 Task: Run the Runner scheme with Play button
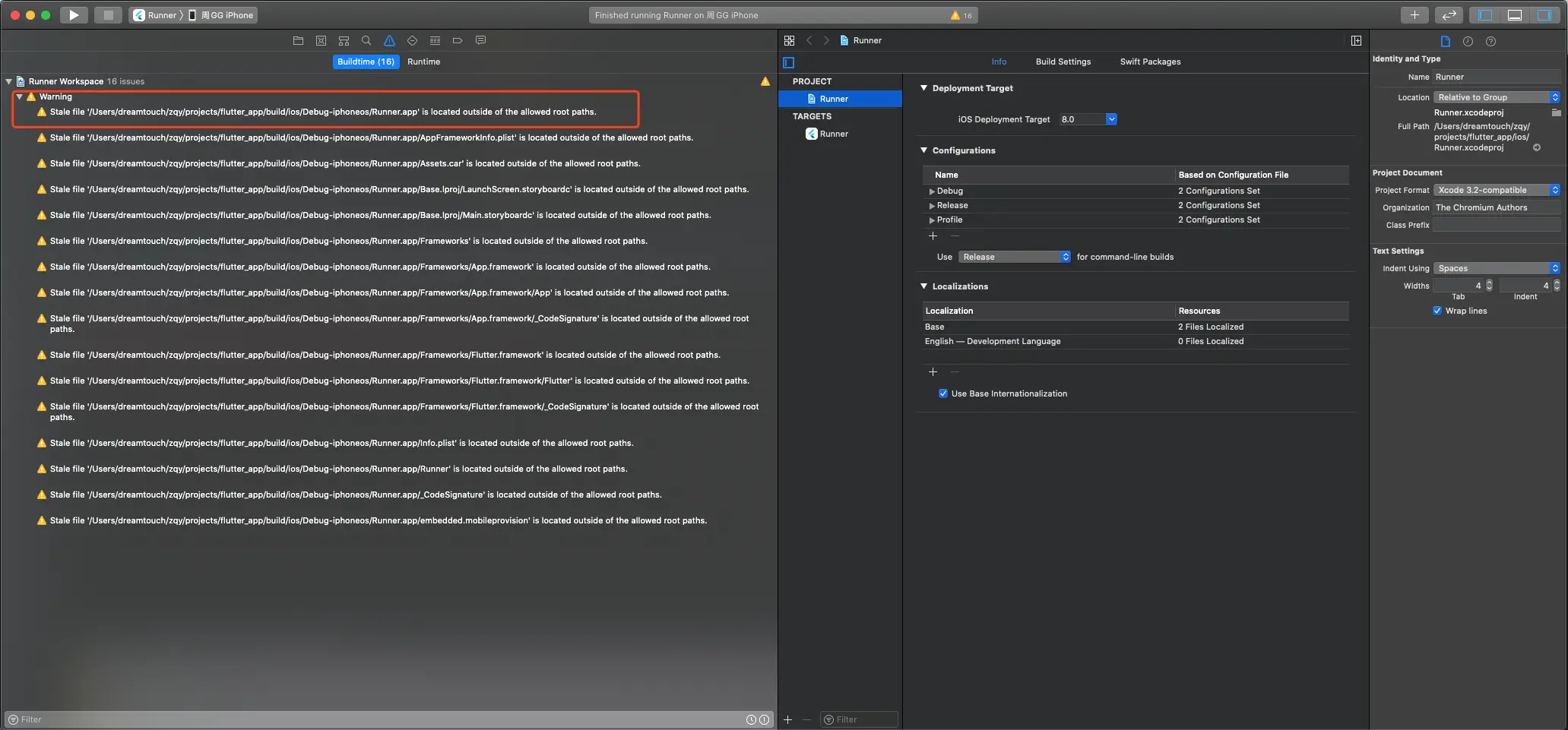(x=74, y=15)
